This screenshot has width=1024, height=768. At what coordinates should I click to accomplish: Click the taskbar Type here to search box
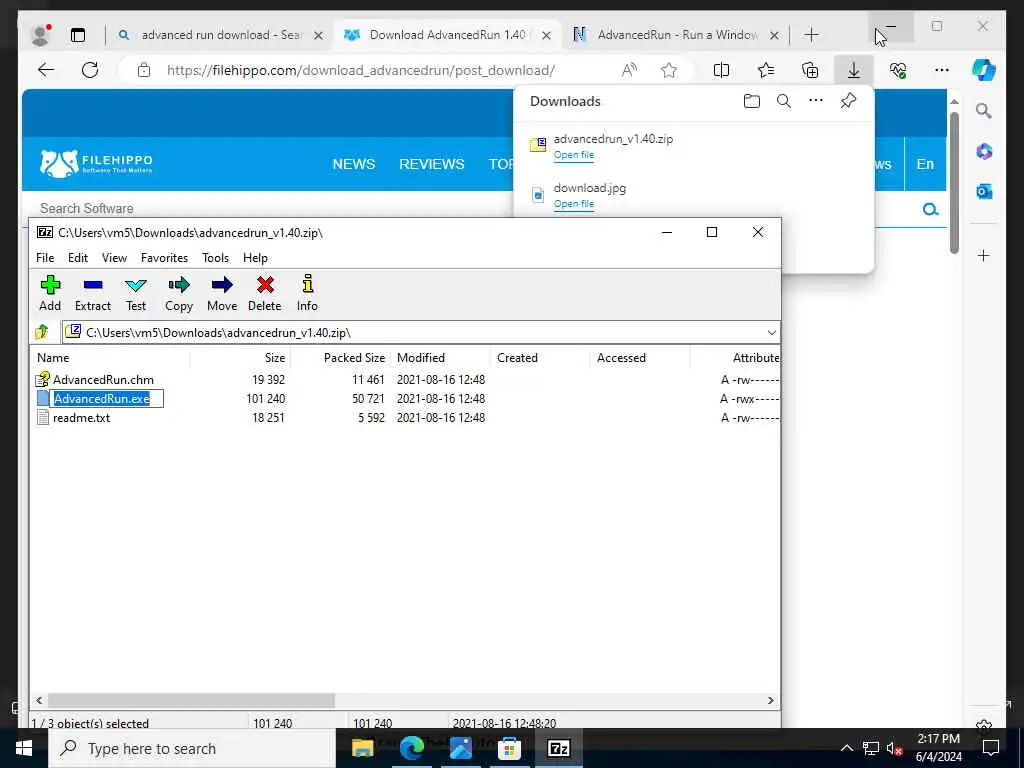coord(192,748)
